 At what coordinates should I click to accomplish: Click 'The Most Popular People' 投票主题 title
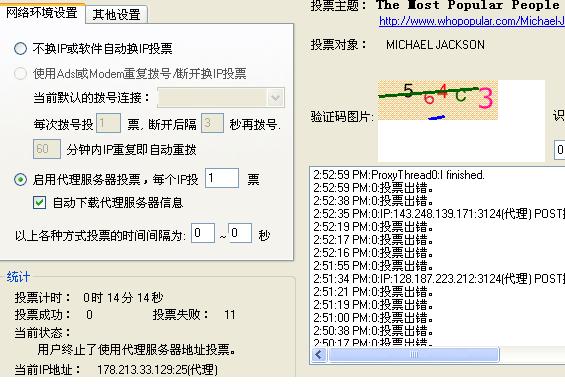click(x=468, y=5)
